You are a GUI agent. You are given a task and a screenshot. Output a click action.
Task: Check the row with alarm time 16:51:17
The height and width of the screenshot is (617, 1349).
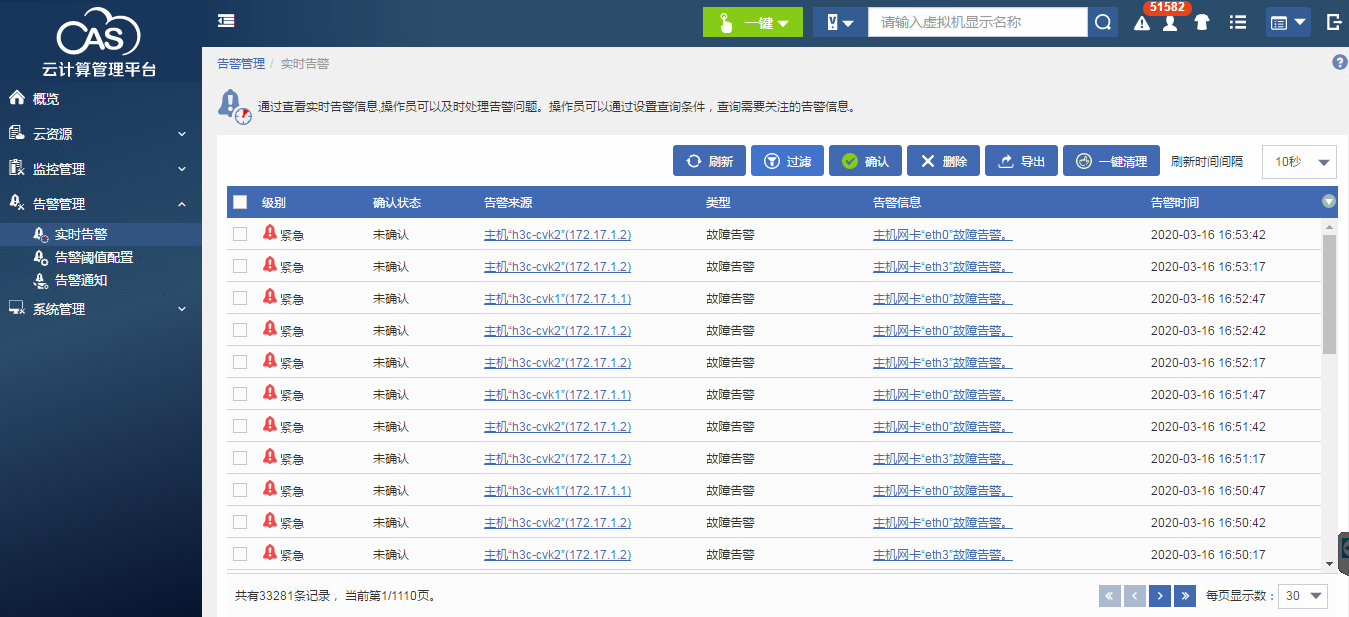240,458
